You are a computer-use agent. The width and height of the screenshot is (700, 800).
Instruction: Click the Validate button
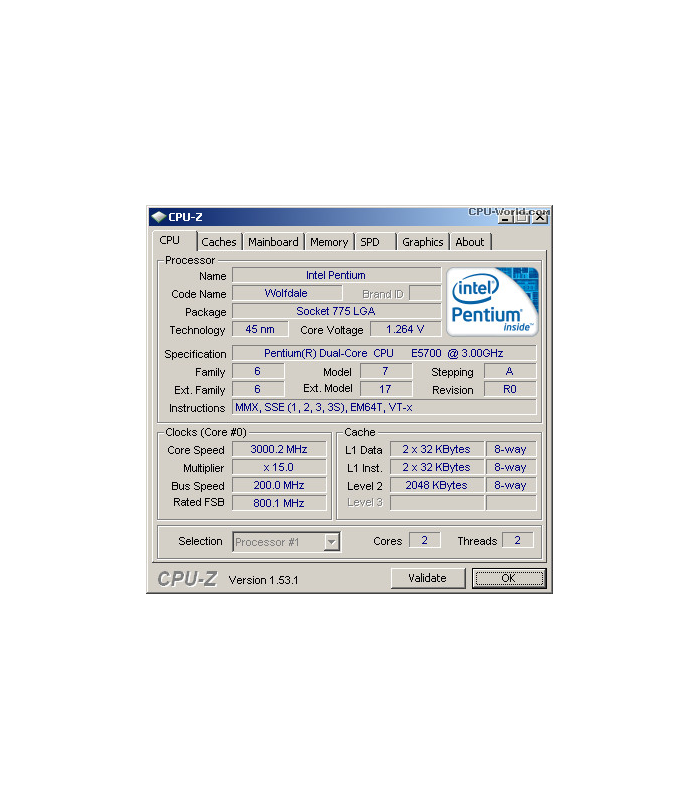428,578
